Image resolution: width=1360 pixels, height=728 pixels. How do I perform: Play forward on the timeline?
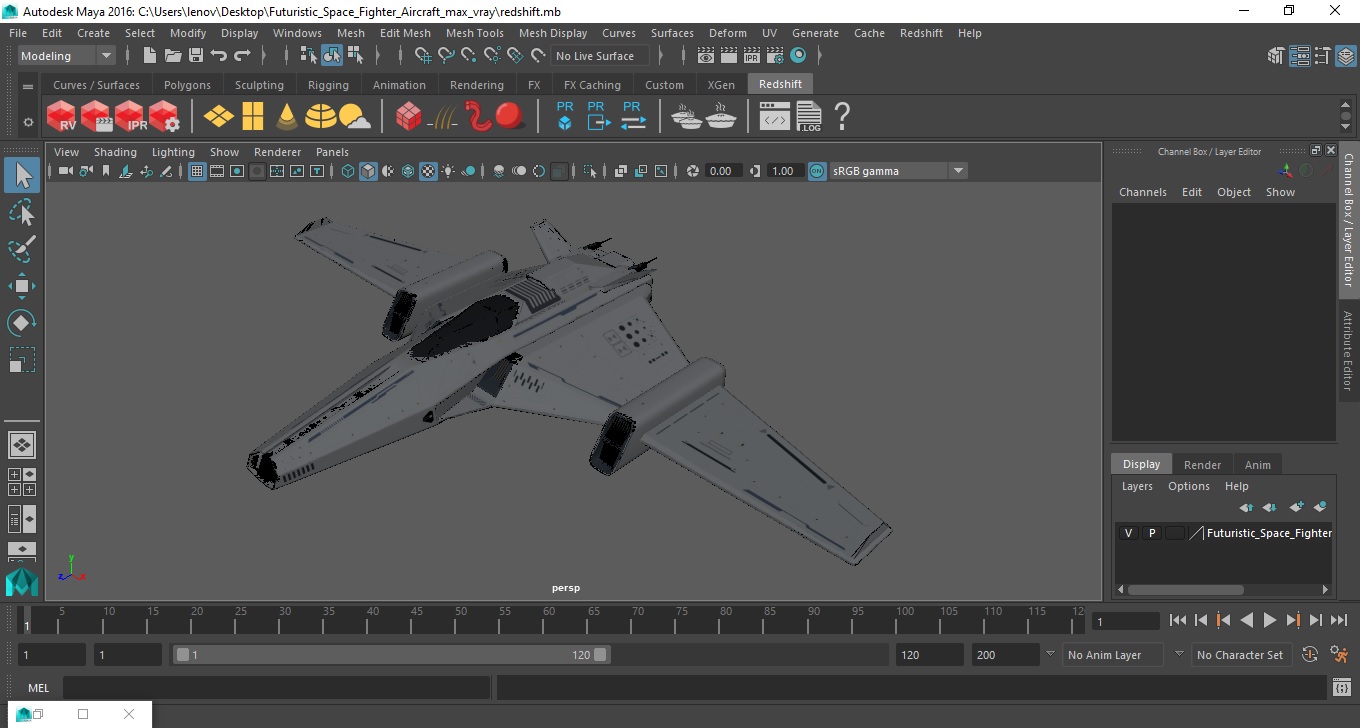(1269, 621)
